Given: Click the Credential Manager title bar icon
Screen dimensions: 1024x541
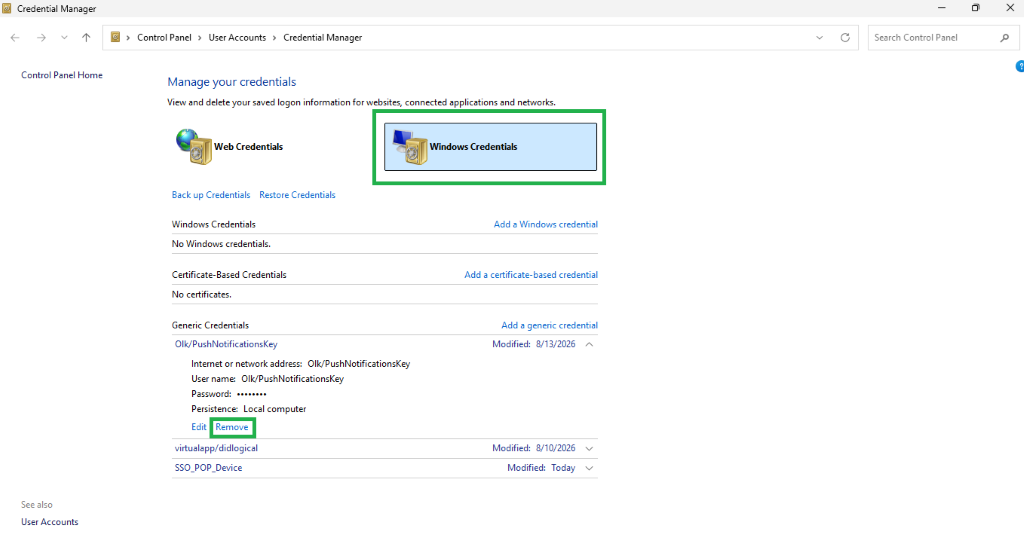Looking at the screenshot, I should pyautogui.click(x=7, y=8).
